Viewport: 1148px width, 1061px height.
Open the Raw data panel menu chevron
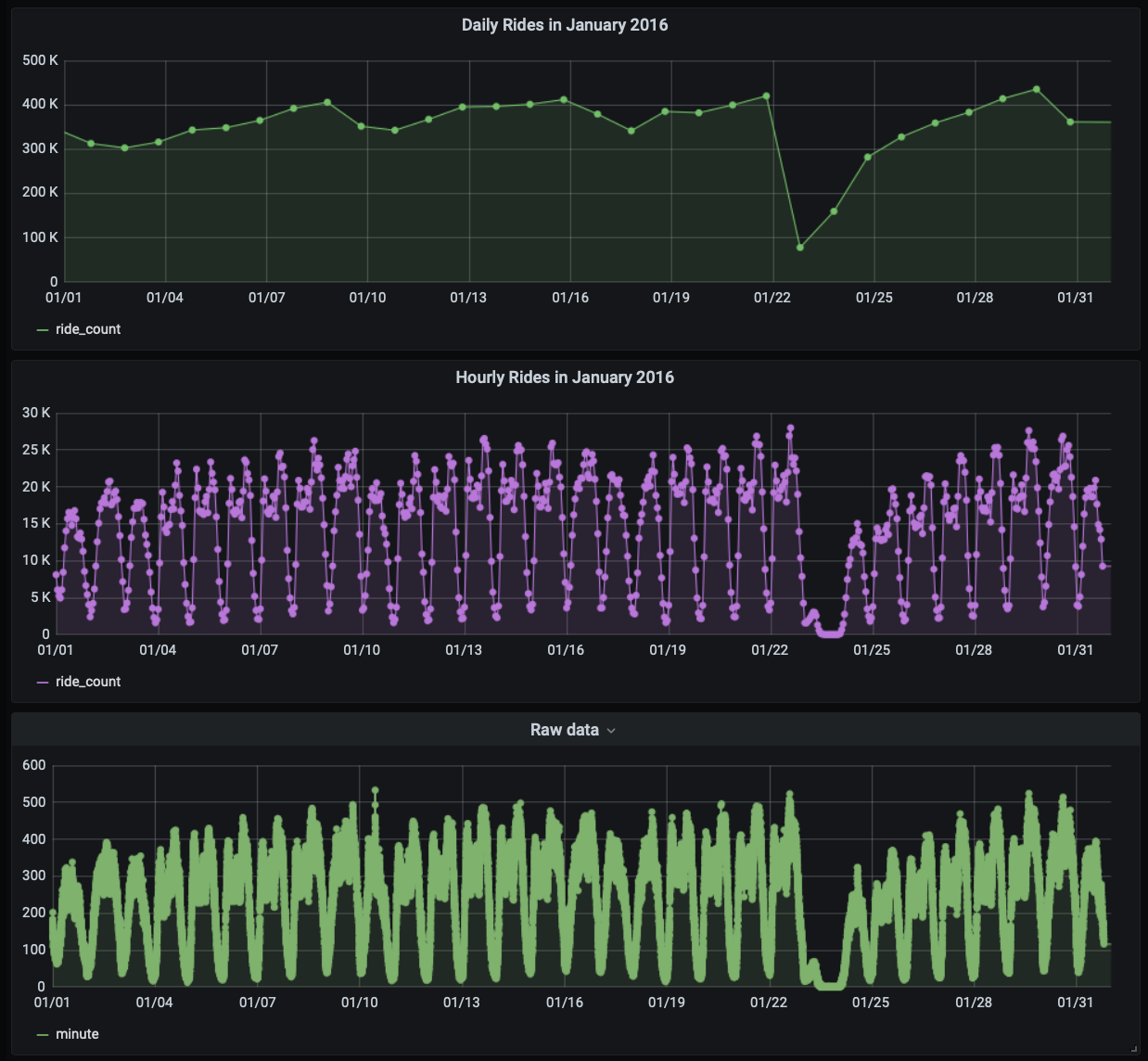(611, 731)
